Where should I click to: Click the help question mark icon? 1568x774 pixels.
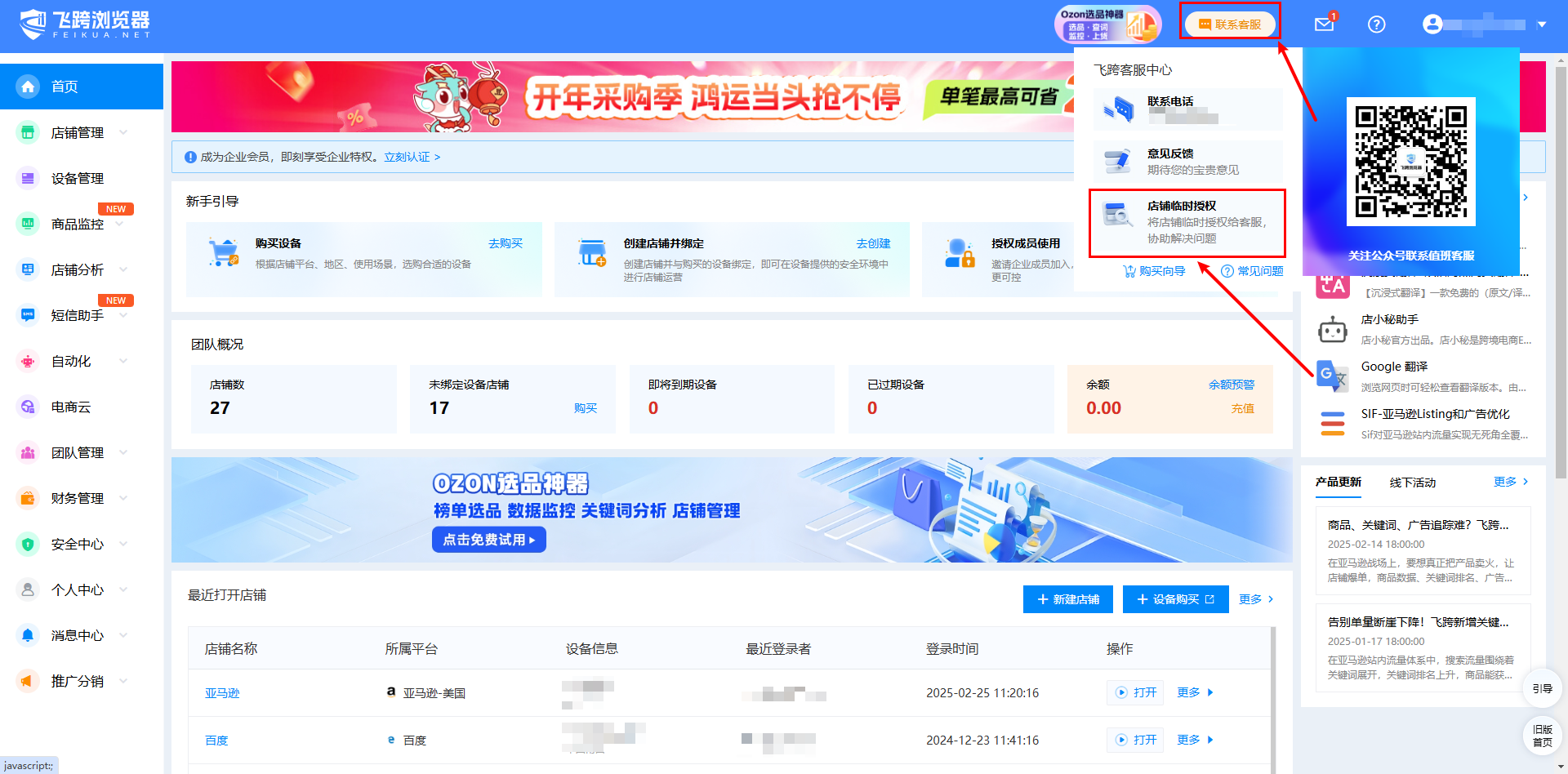(1376, 24)
